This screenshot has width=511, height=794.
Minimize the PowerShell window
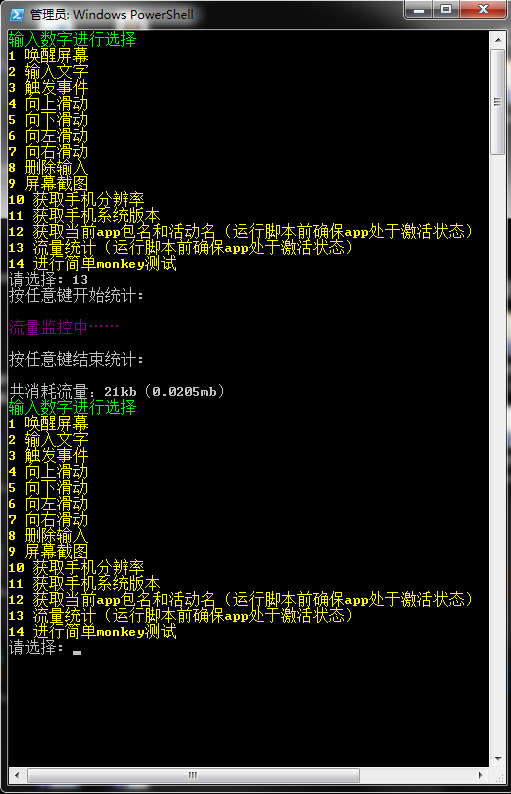point(419,10)
